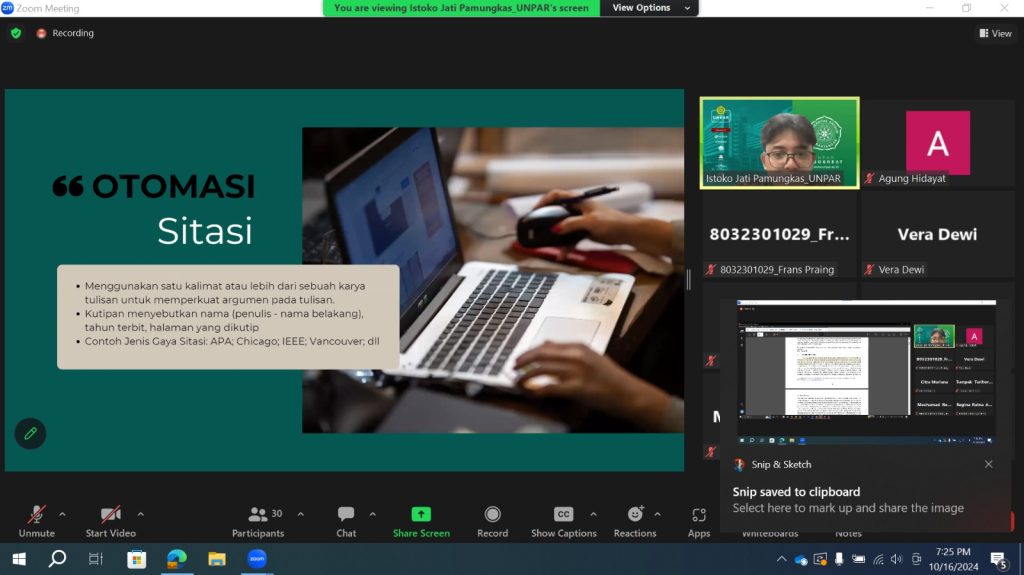Viewport: 1024px width, 575px height.
Task: Switch to Zoom app on the taskbar
Action: coord(257,559)
